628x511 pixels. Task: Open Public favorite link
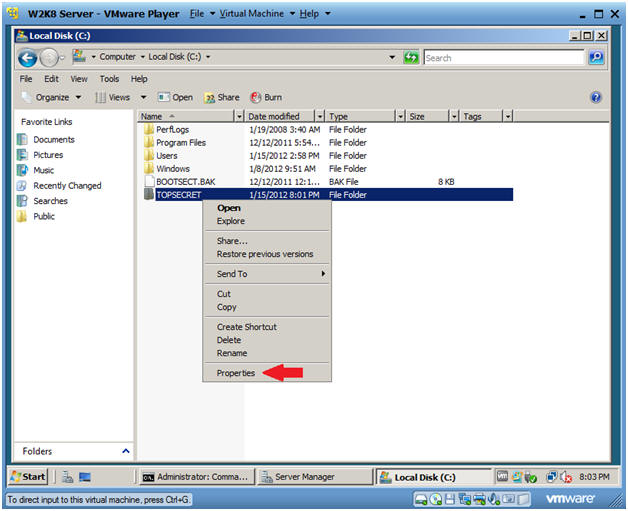[x=36, y=216]
